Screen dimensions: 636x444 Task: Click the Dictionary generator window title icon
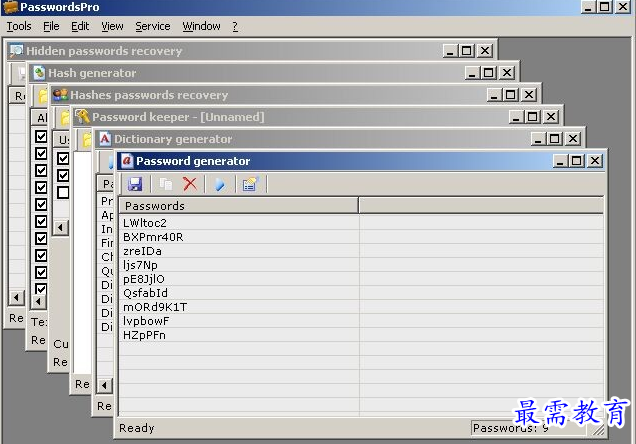coord(105,139)
